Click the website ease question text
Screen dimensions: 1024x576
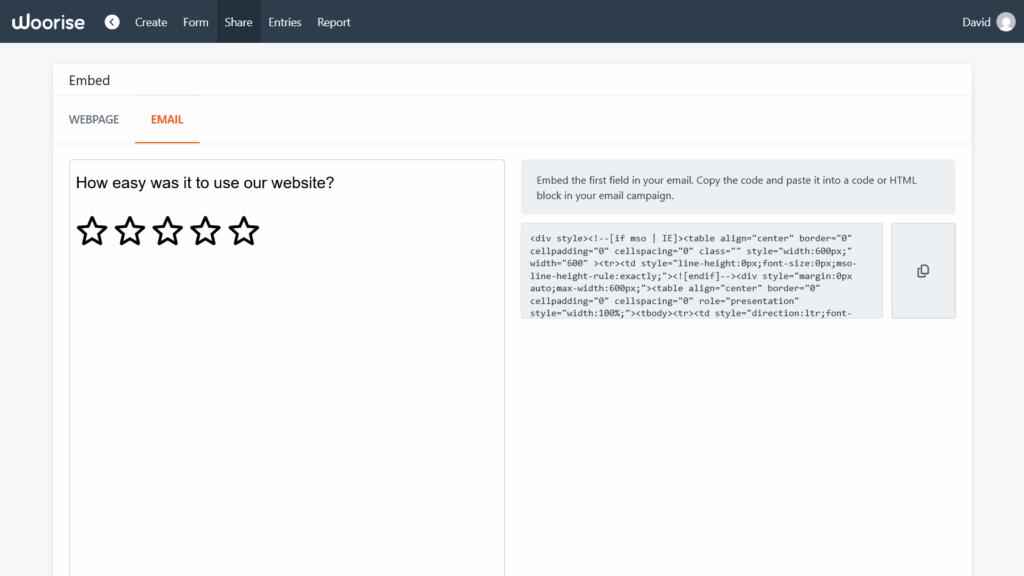point(205,183)
